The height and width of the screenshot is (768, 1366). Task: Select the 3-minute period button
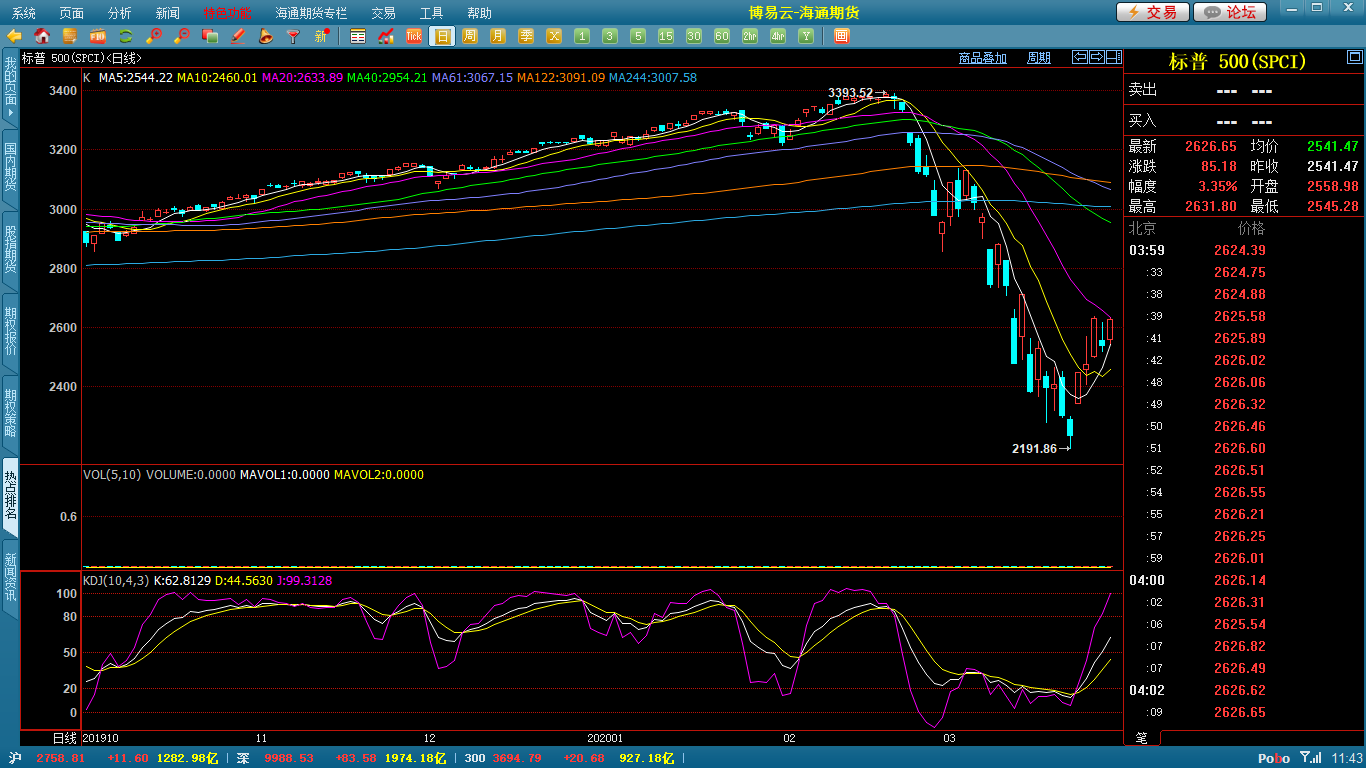pyautogui.click(x=610, y=36)
